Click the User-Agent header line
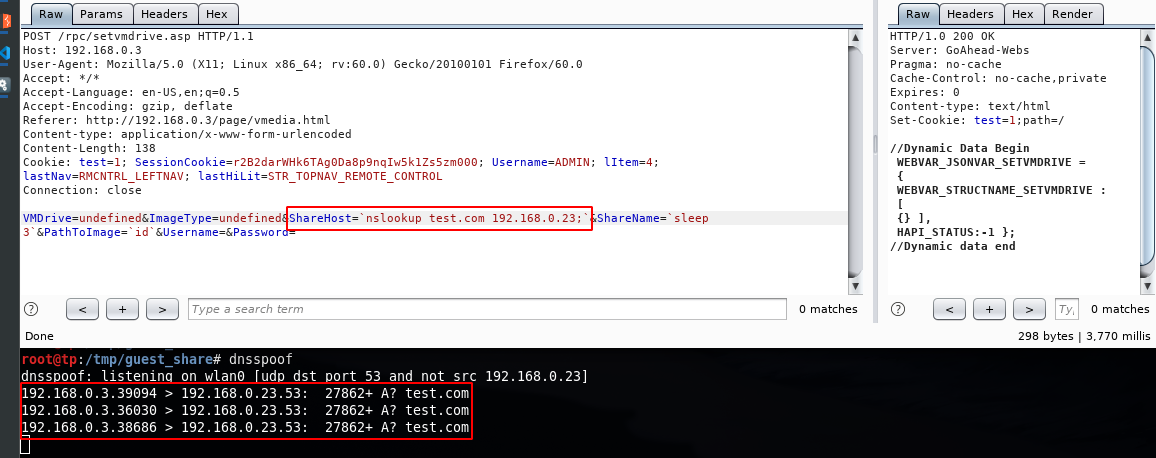 point(302,64)
